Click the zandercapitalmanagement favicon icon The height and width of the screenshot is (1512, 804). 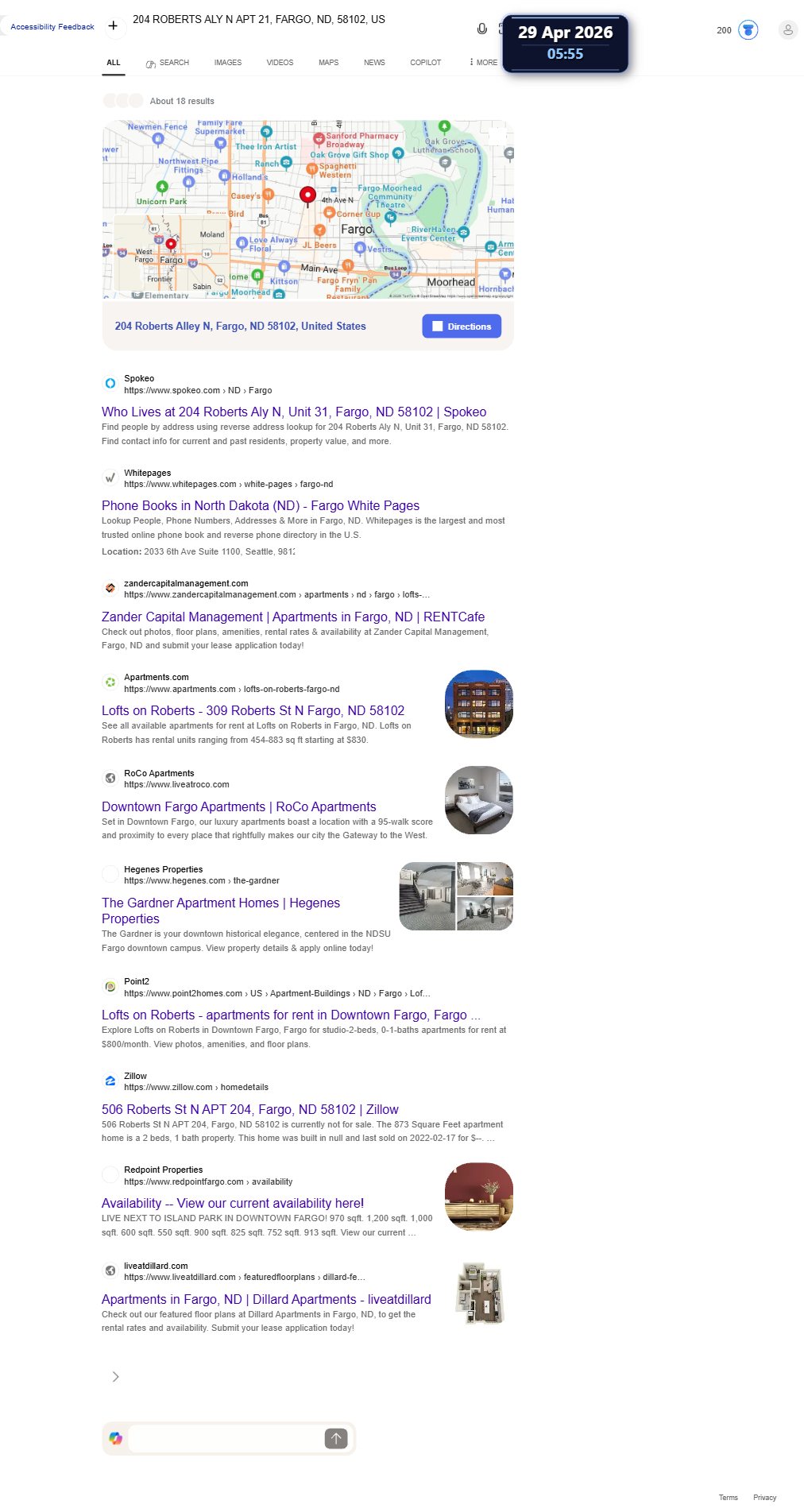click(x=110, y=589)
